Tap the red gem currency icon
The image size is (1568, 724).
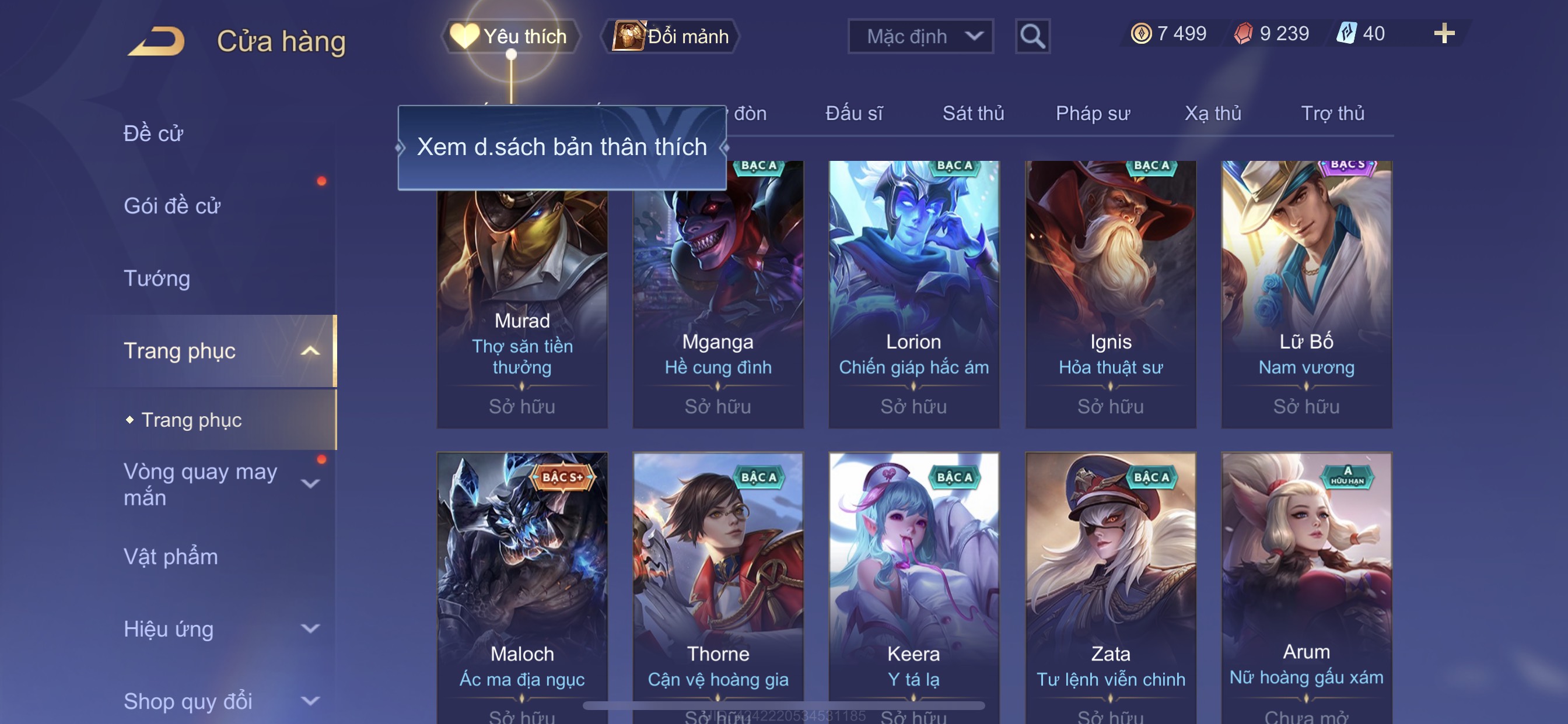(x=1243, y=33)
